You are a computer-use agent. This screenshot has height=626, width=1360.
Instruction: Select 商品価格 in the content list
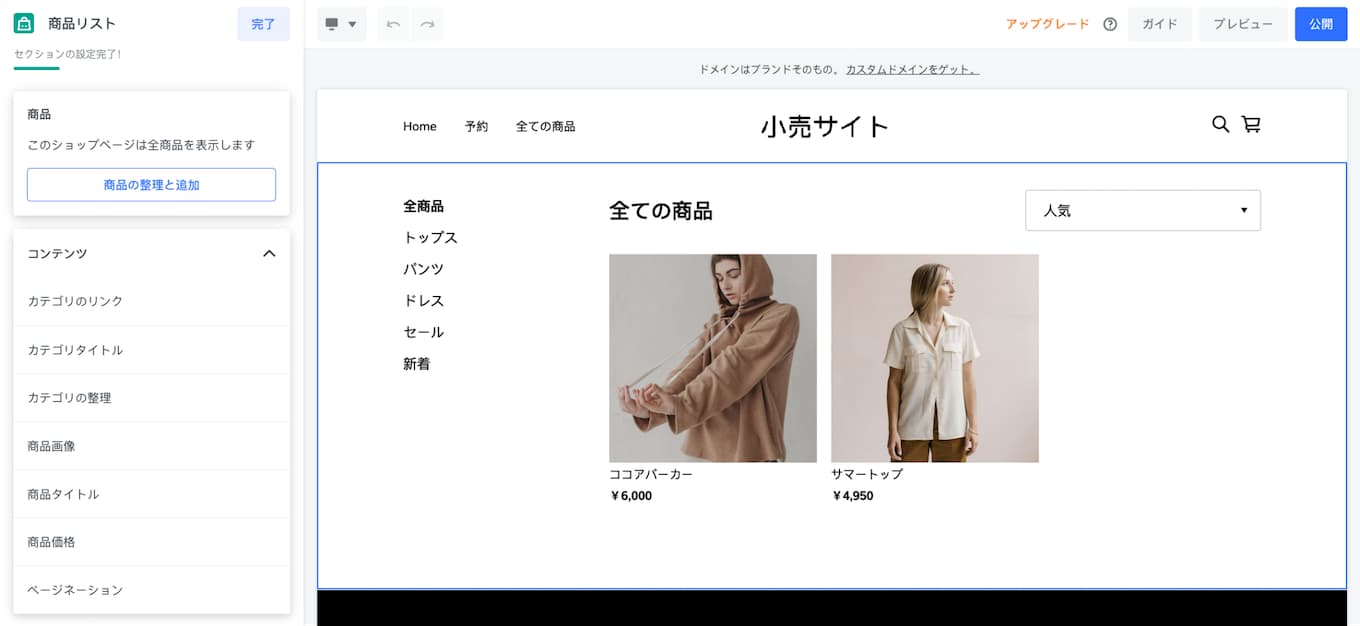click(x=151, y=541)
